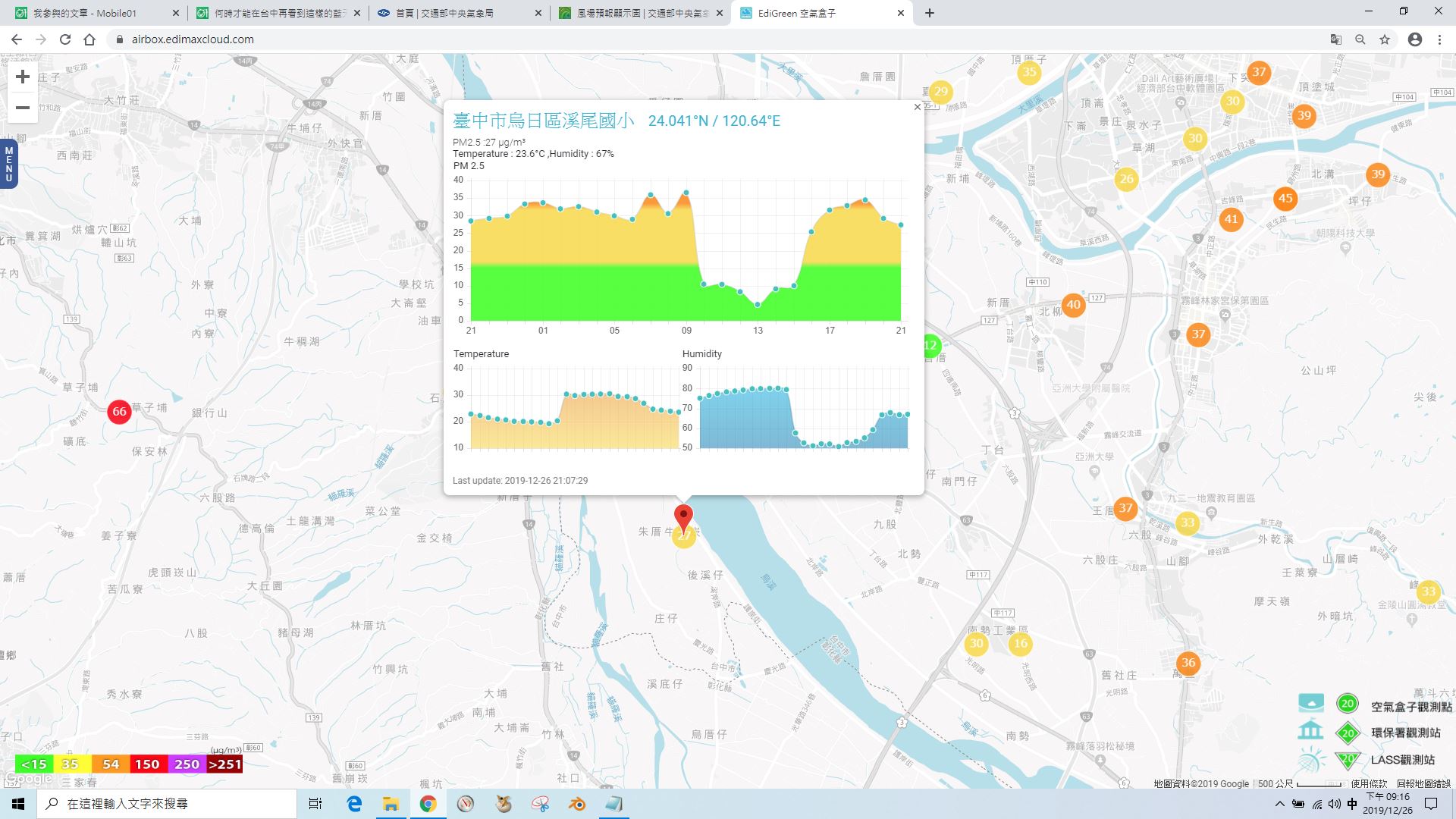This screenshot has height=819, width=1456.
Task: Select the orange 41 sensor marker
Action: click(x=1231, y=219)
